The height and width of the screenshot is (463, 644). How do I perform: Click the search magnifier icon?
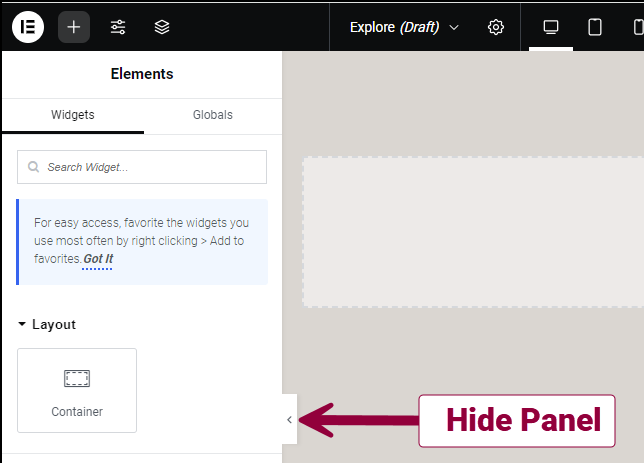(x=33, y=167)
